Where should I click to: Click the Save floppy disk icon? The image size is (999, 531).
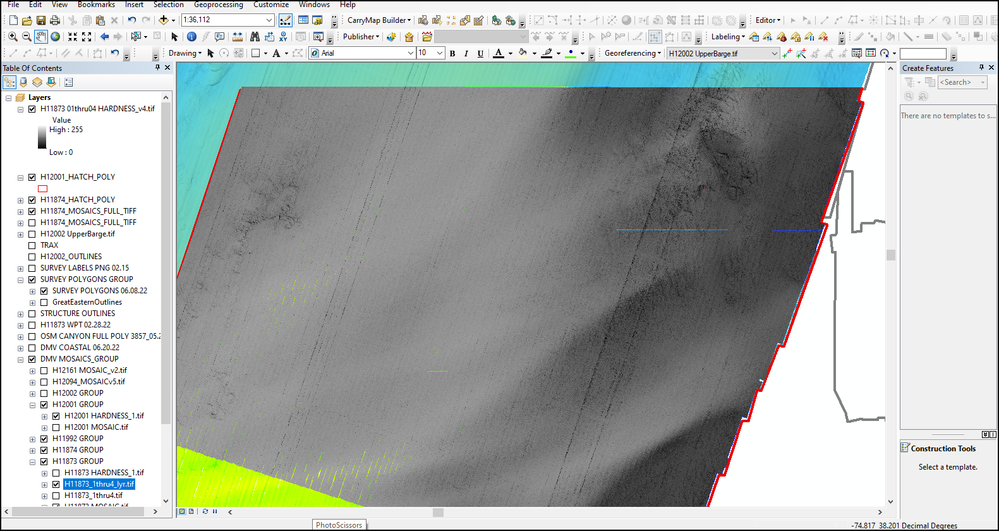click(41, 20)
